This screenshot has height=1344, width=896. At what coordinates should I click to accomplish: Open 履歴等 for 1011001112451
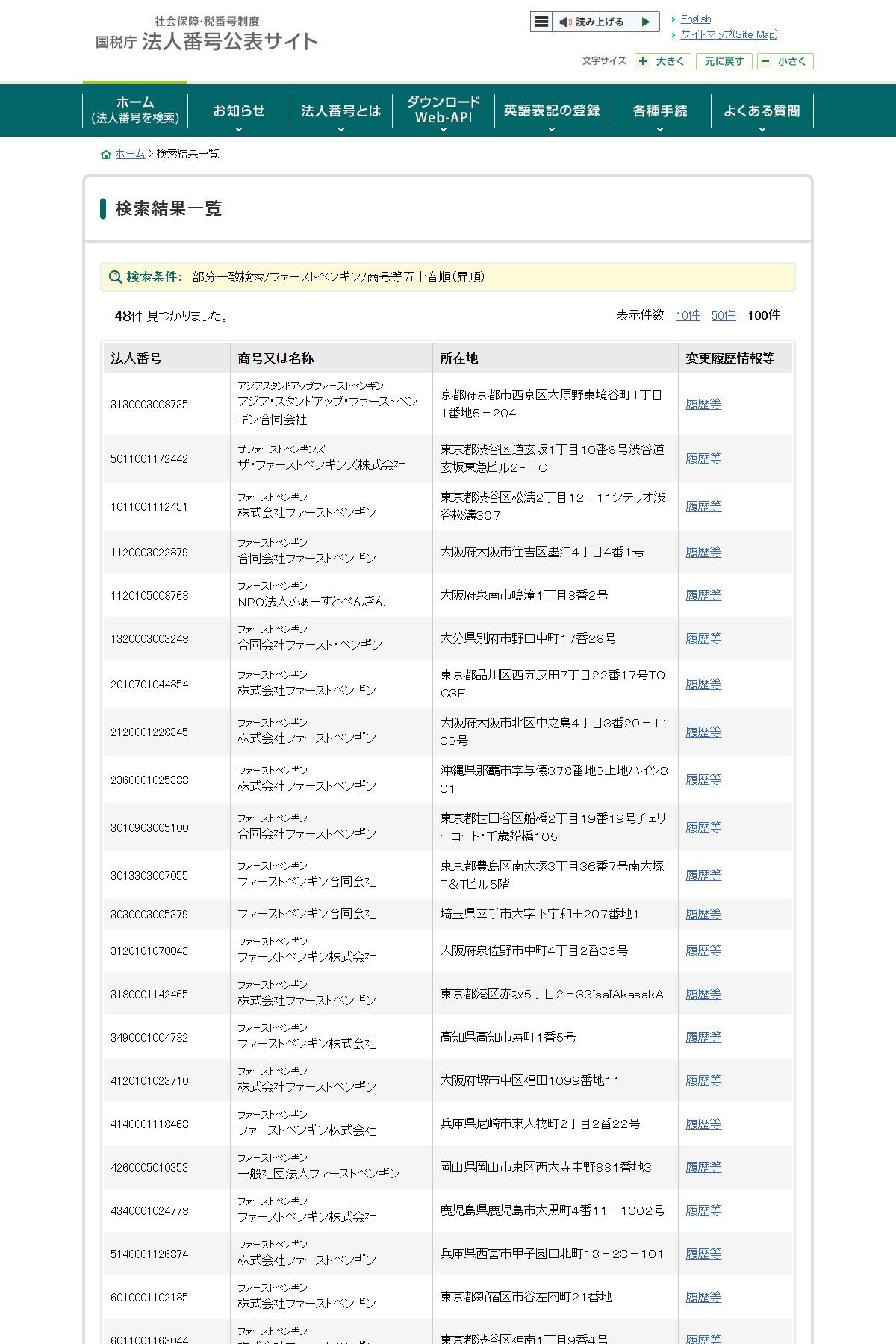[x=704, y=506]
